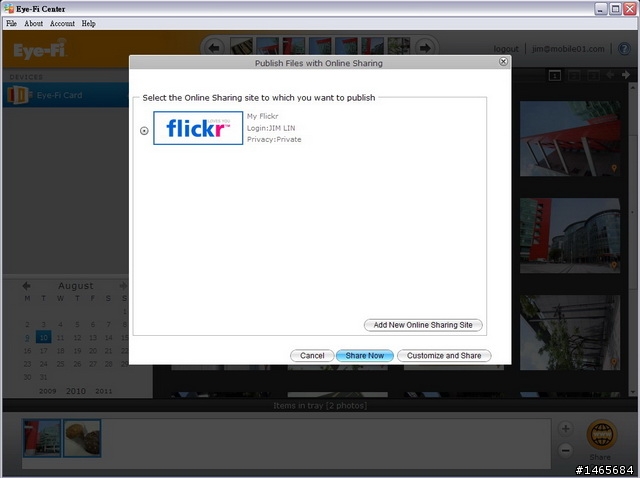This screenshot has width=640, height=478.
Task: Click Add New Online Sharing Site
Action: [x=423, y=325]
